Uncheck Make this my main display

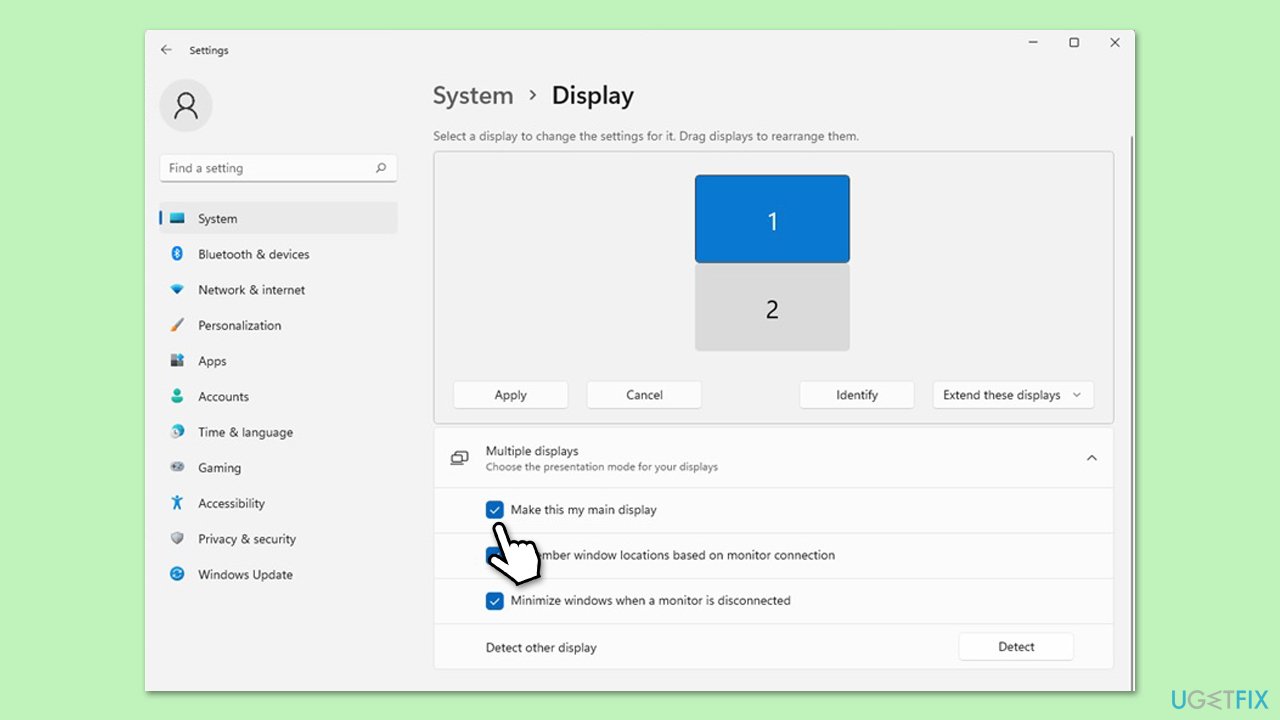pos(495,510)
